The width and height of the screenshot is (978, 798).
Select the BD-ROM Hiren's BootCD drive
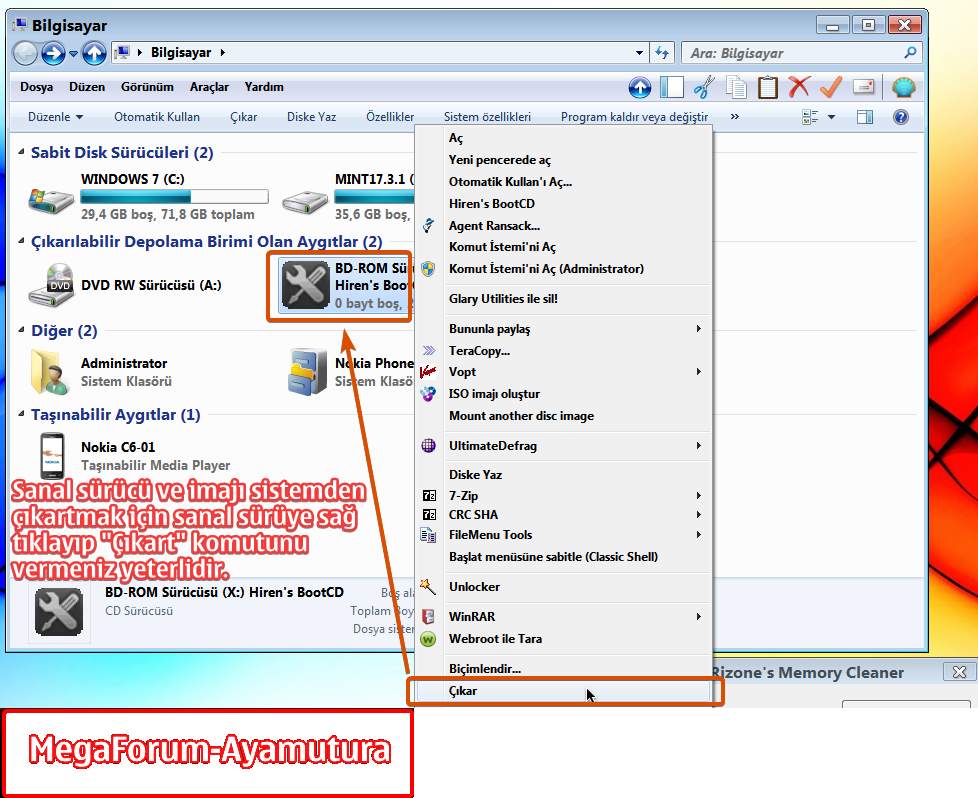pos(345,285)
